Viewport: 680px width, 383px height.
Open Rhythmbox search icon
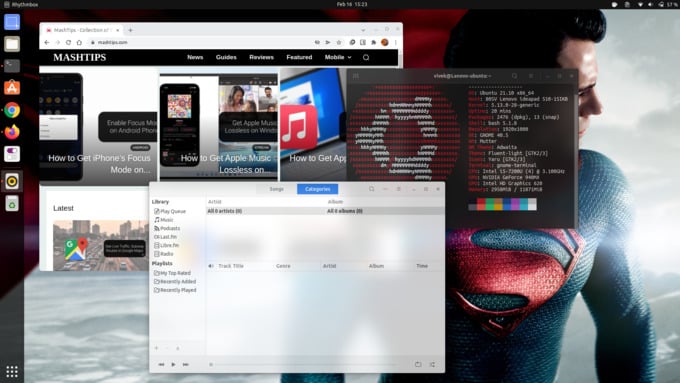pyautogui.click(x=372, y=189)
